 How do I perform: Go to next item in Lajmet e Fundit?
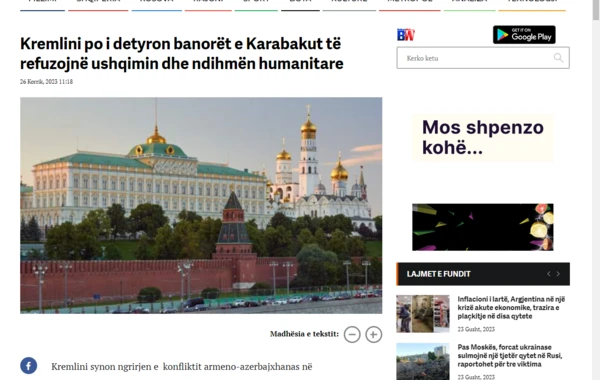[558, 274]
